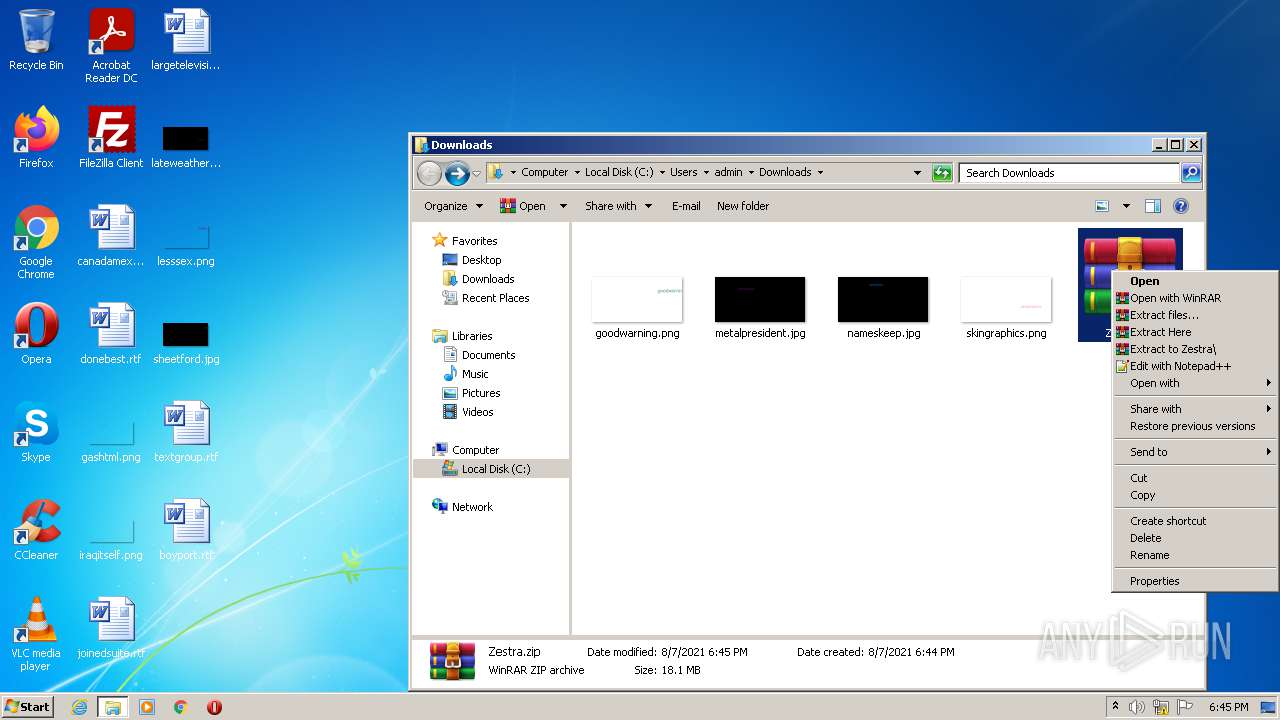The height and width of the screenshot is (720, 1280).
Task: Choose Copy from the context menu
Action: (1195, 495)
